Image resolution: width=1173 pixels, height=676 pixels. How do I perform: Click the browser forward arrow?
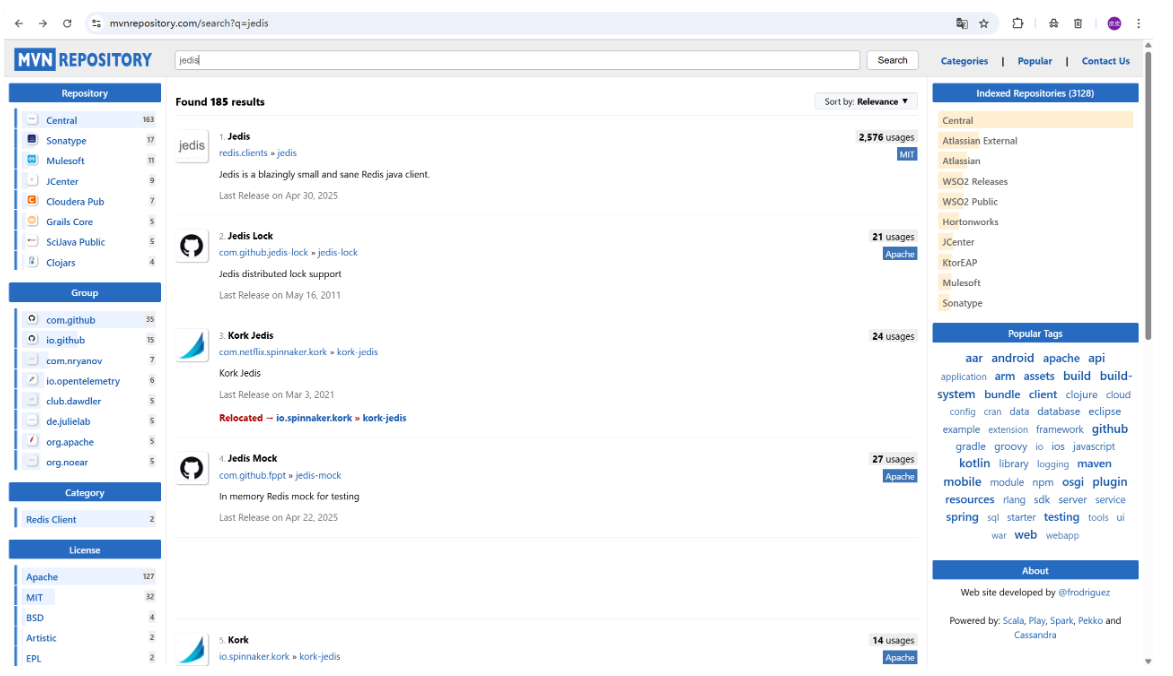point(43,23)
